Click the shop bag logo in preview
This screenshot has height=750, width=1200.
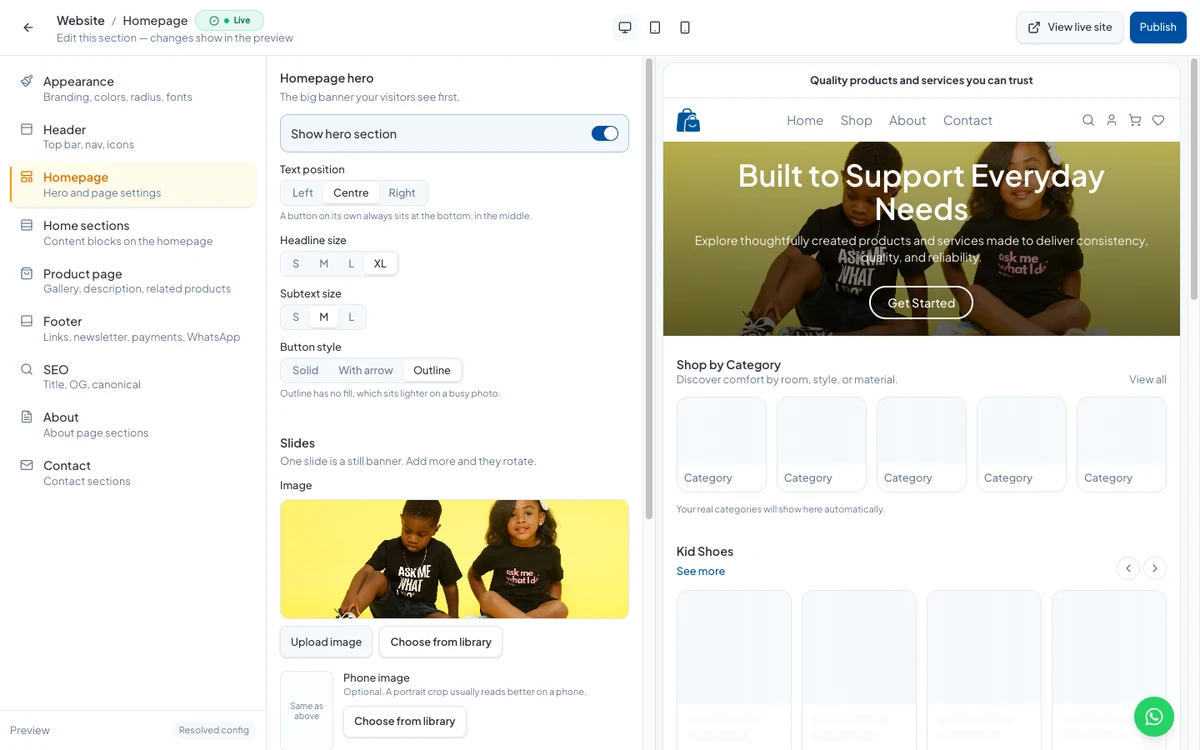click(x=688, y=120)
